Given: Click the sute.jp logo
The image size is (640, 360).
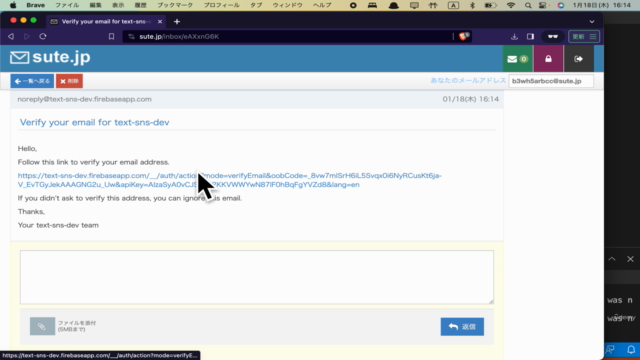Looking at the screenshot, I should pos(50,57).
